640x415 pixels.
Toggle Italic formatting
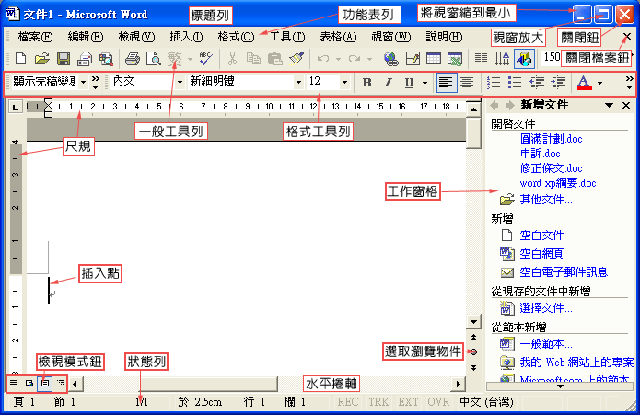tap(388, 82)
